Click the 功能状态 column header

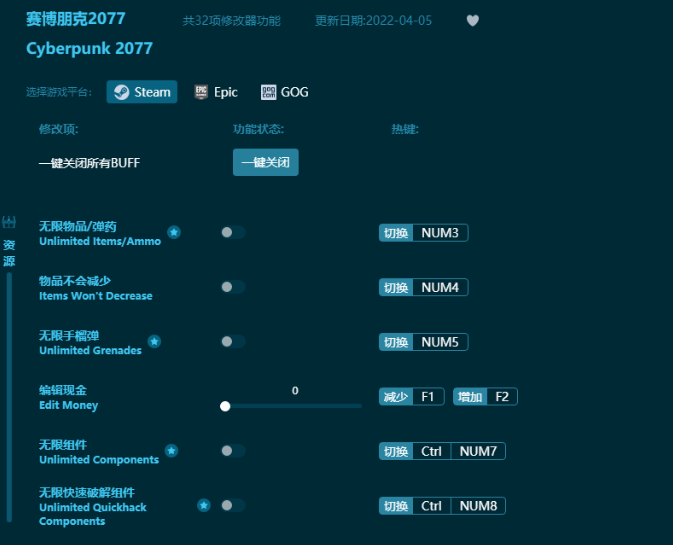click(258, 129)
